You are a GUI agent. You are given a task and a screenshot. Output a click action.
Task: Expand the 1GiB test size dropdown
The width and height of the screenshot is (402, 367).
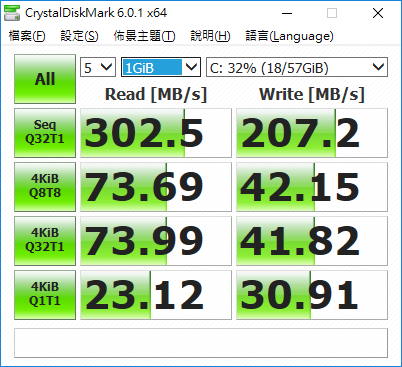[x=161, y=67]
